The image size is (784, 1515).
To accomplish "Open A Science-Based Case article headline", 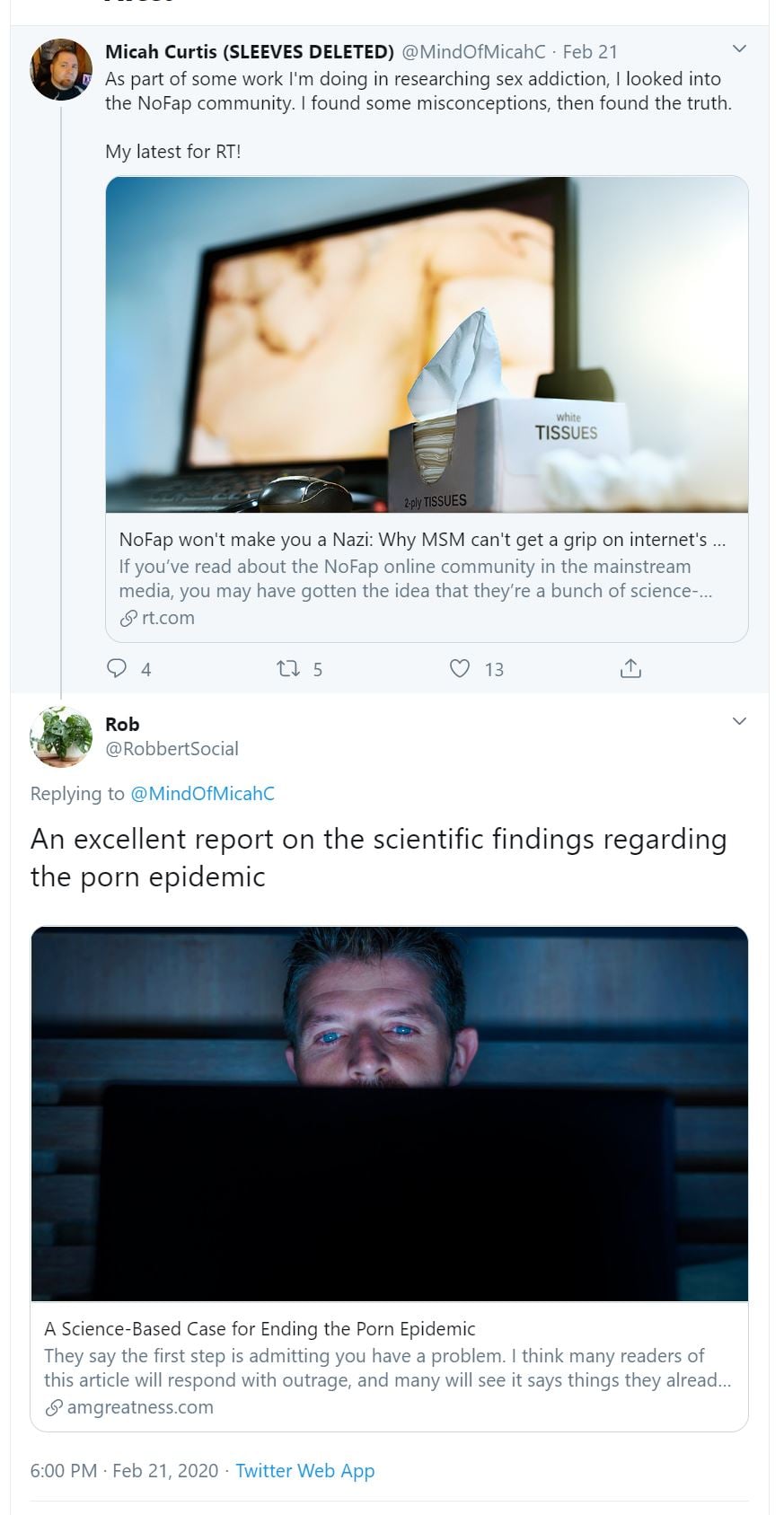I will [x=260, y=1329].
